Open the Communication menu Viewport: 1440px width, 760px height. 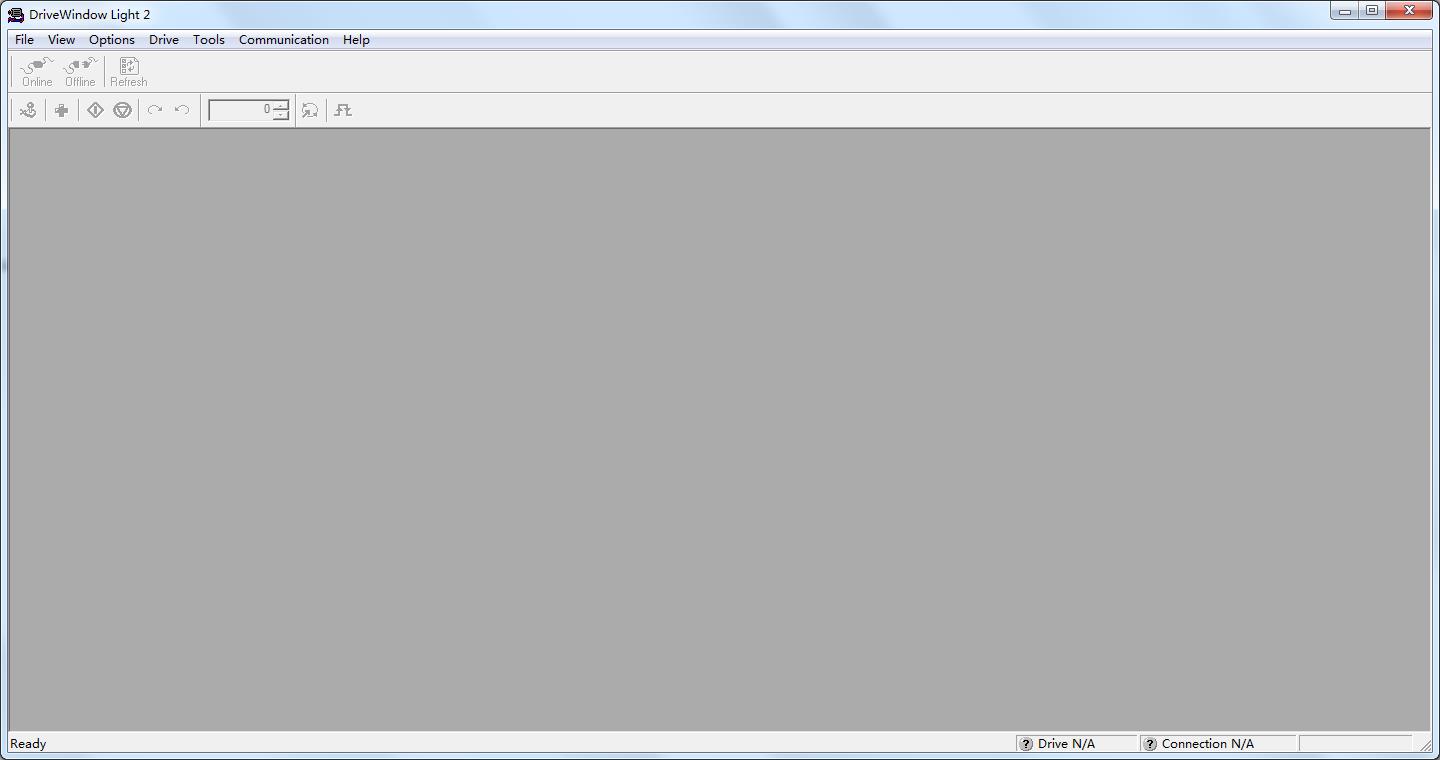pos(284,40)
